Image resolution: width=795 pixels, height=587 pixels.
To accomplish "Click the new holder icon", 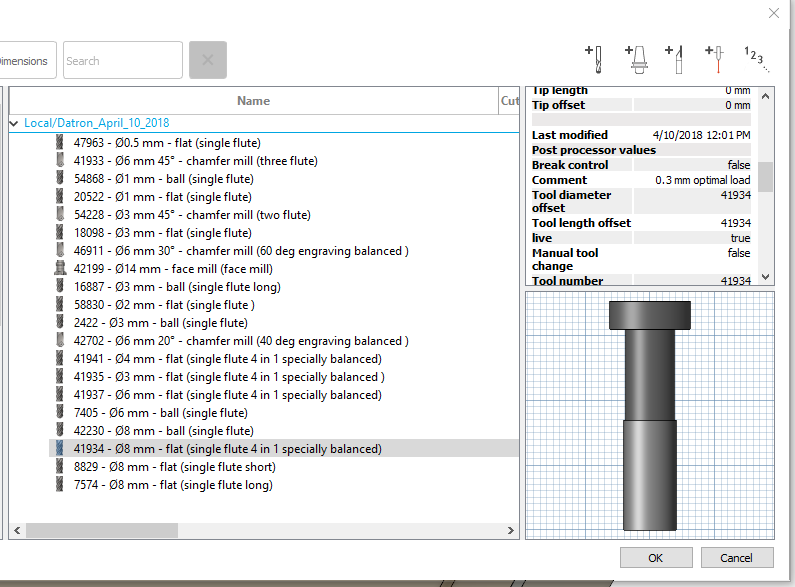I will [636, 59].
